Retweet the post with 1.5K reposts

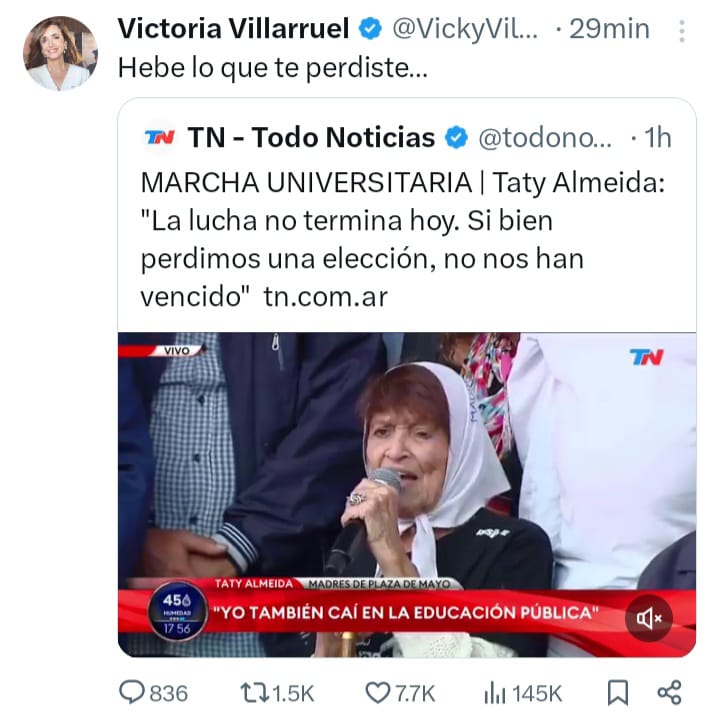(x=254, y=692)
